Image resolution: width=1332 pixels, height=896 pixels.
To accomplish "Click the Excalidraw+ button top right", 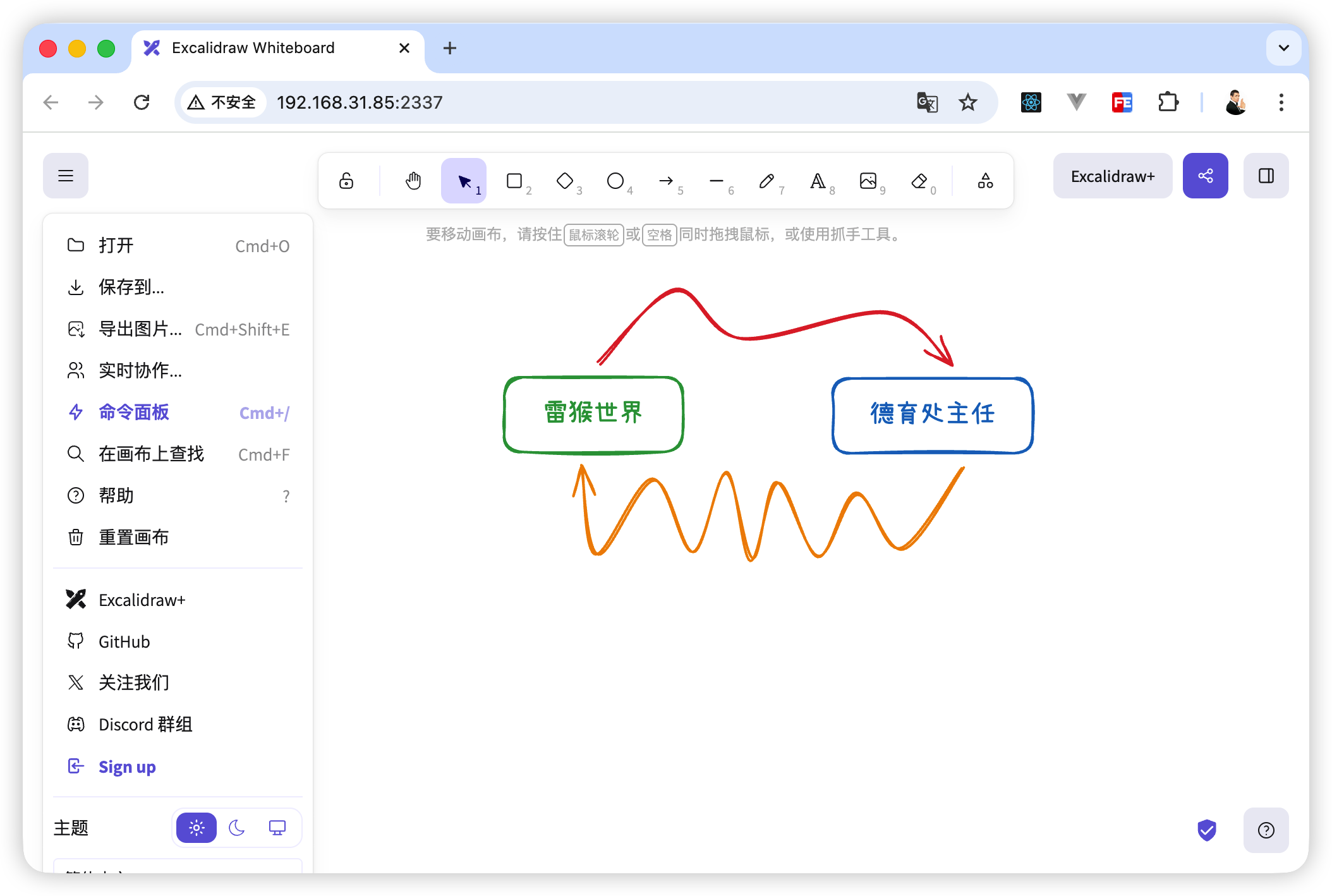I will (1112, 176).
